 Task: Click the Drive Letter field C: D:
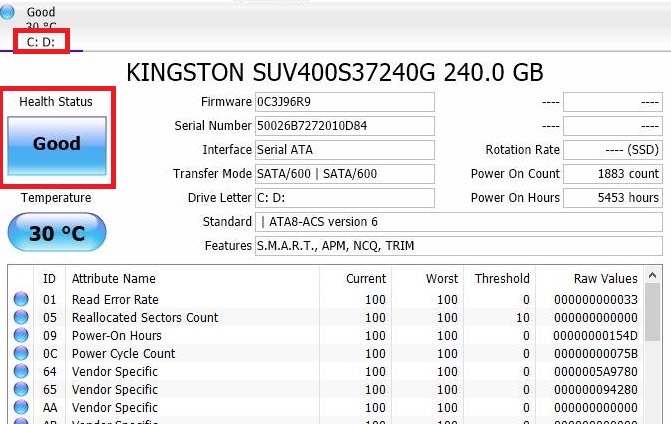click(x=344, y=198)
